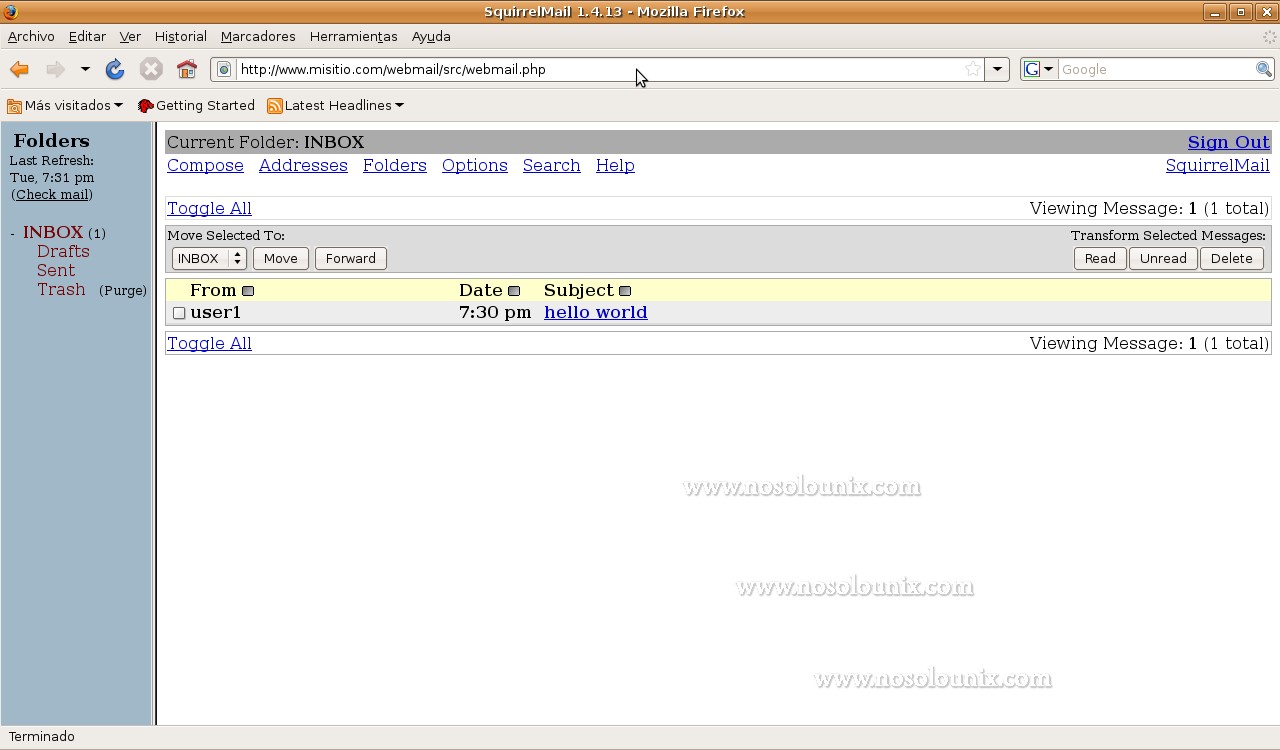Bookmark this page with the star icon
This screenshot has height=750, width=1280.
click(x=973, y=69)
